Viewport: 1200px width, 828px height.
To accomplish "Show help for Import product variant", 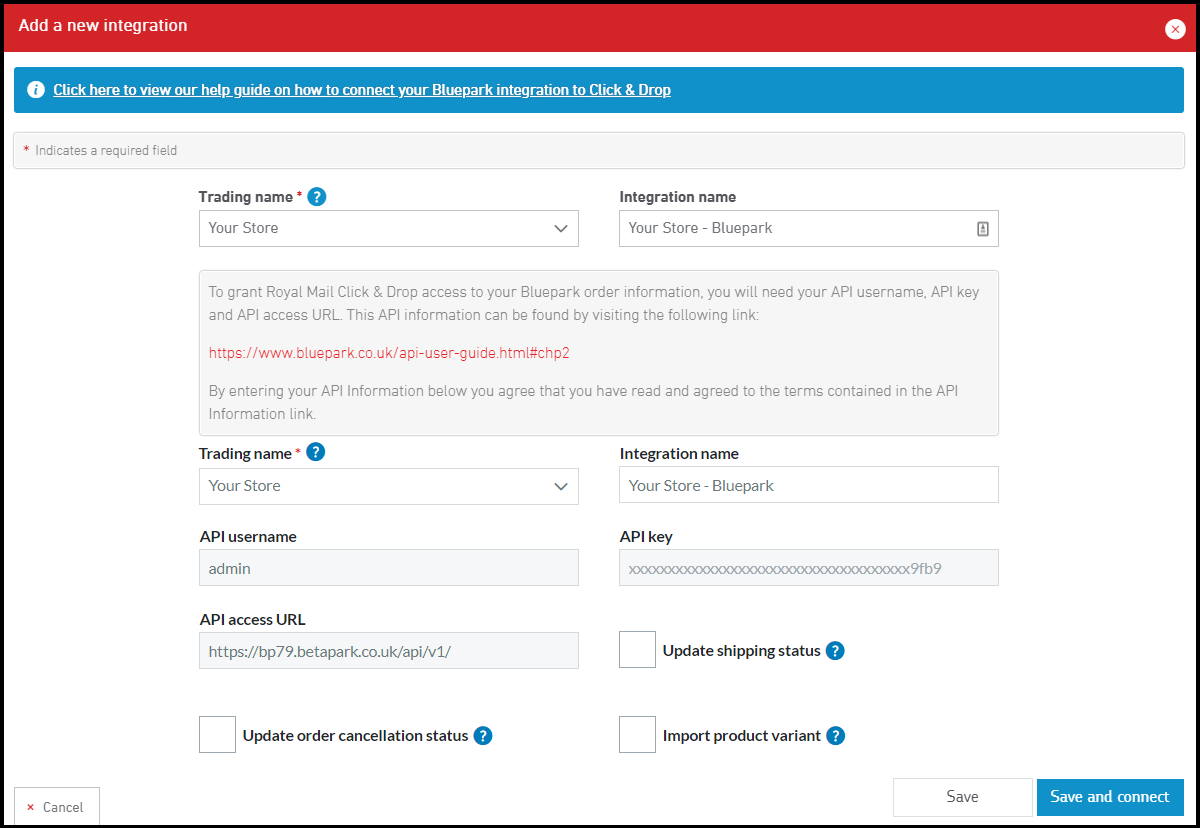I will [836, 736].
